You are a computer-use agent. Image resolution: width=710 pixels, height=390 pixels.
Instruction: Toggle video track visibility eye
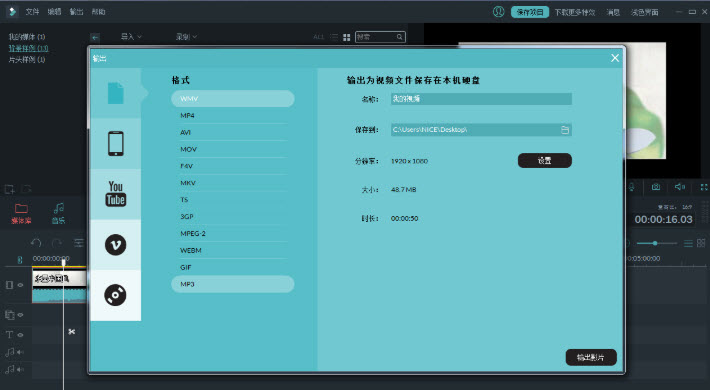point(20,285)
